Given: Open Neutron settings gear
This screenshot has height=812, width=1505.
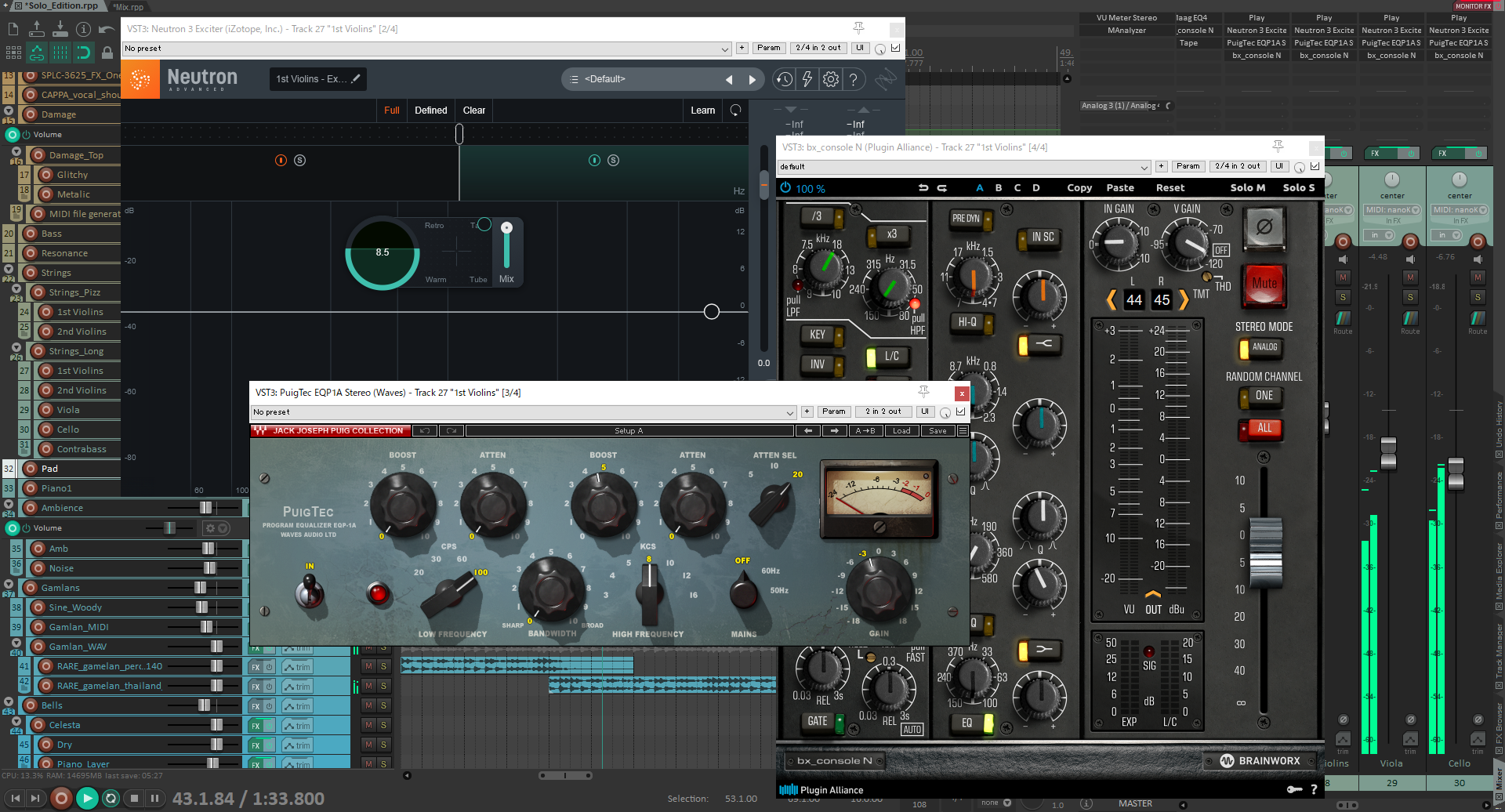Looking at the screenshot, I should pyautogui.click(x=831, y=79).
